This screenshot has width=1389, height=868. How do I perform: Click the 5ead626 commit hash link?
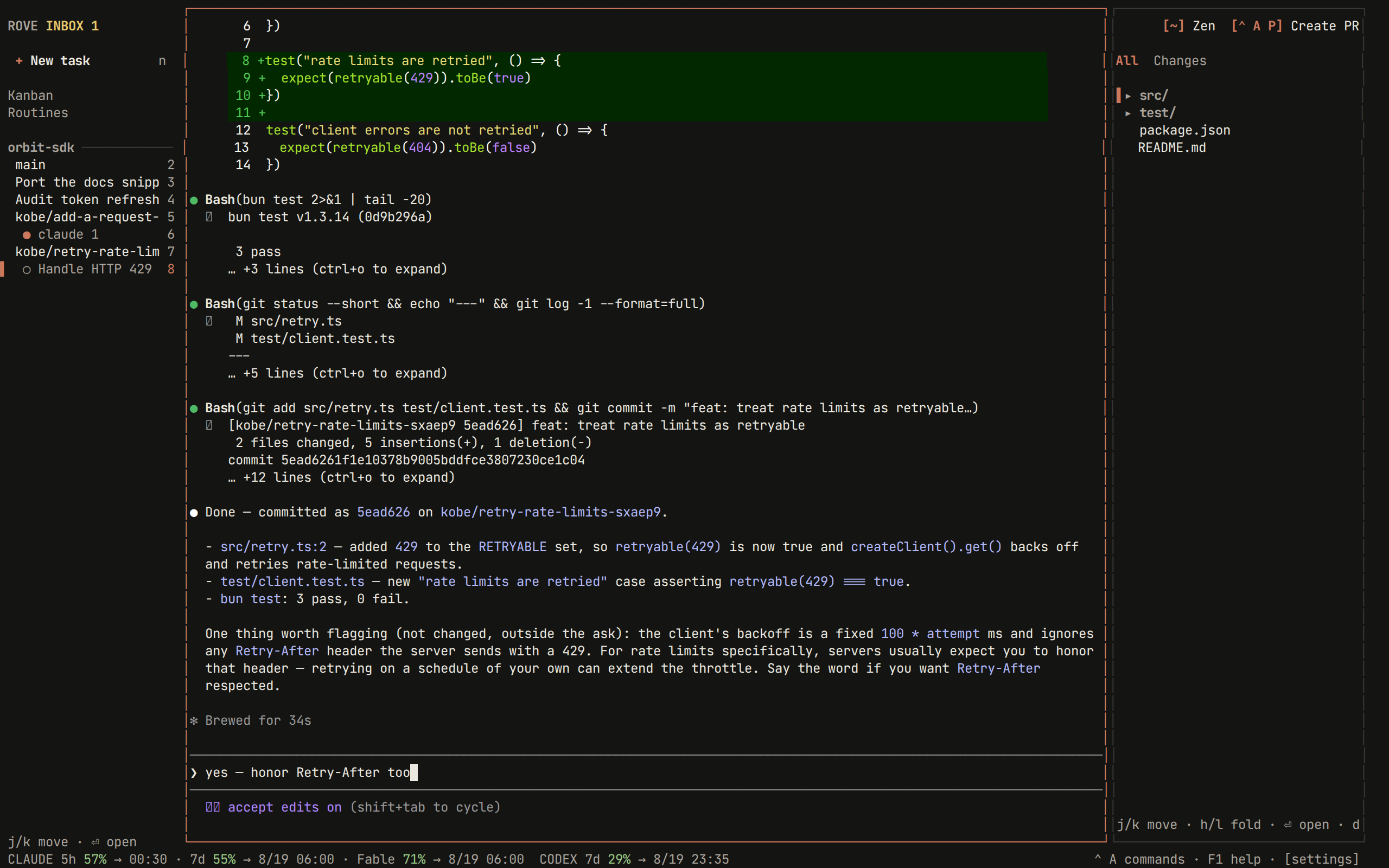tap(384, 512)
